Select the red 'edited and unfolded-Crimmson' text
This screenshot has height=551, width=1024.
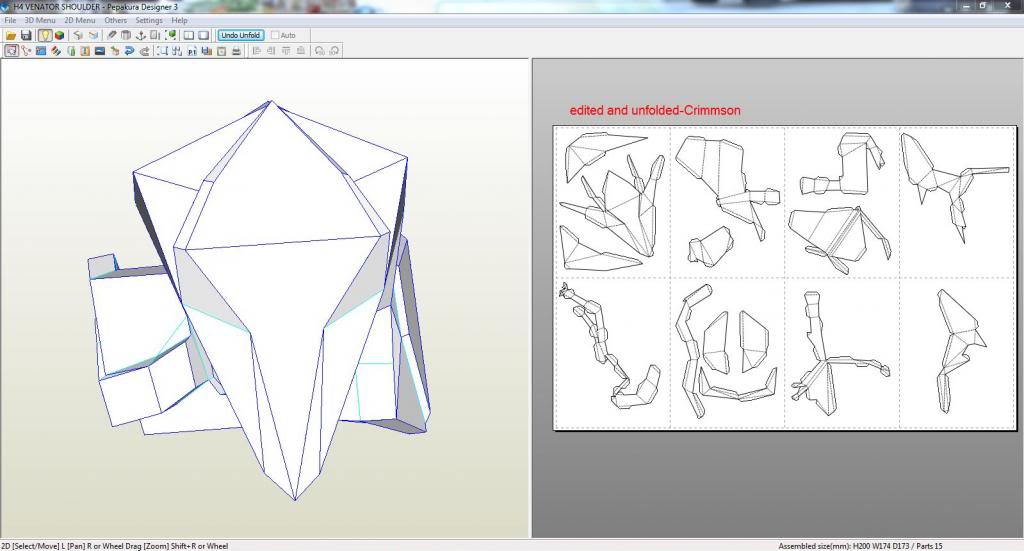point(655,110)
